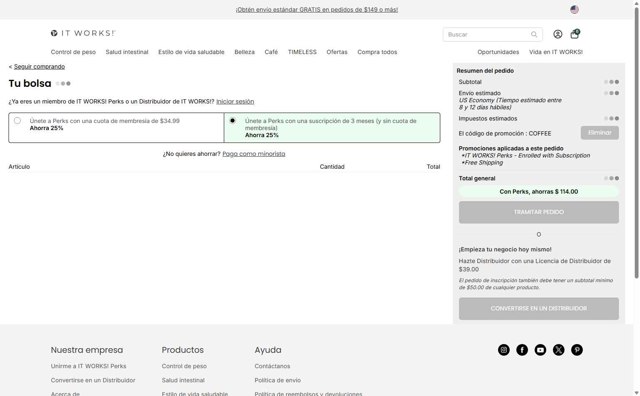Image resolution: width=640 pixels, height=396 pixels.
Task: Open the Pinterest social icon
Action: point(577,350)
